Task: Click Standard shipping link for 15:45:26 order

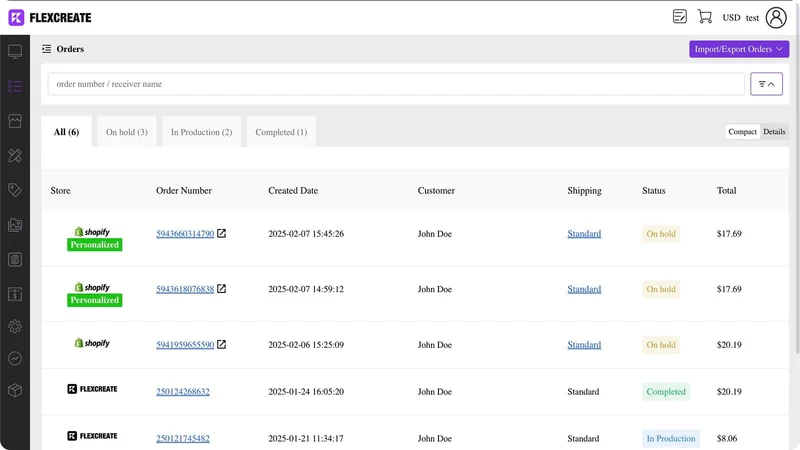Action: [x=584, y=234]
